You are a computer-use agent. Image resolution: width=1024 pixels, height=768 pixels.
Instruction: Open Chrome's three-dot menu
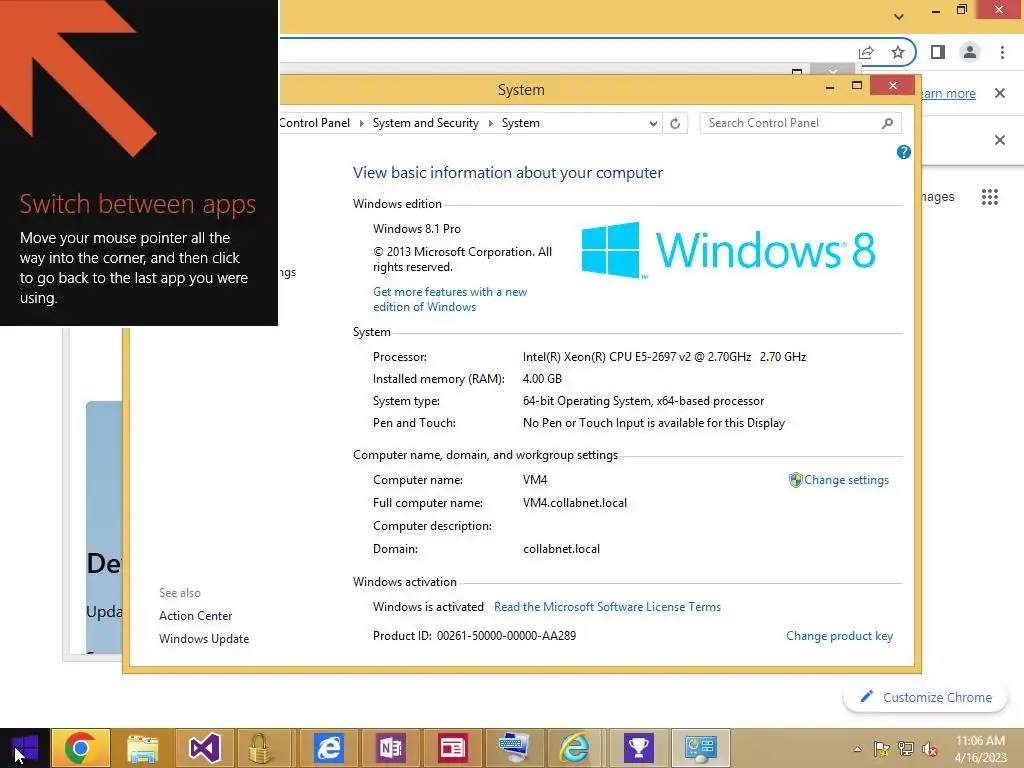click(x=1002, y=52)
